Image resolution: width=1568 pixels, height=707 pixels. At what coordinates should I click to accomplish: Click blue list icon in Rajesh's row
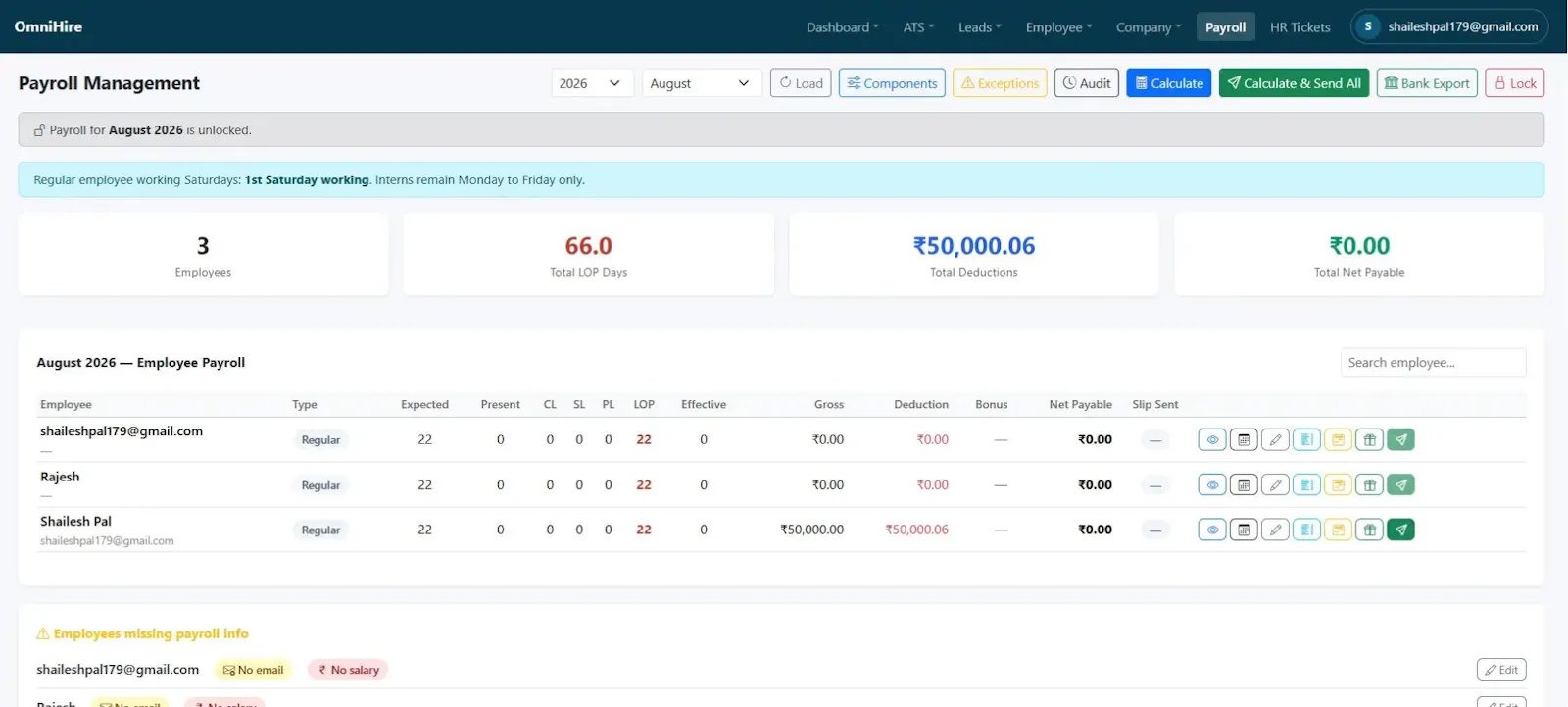tap(1306, 484)
